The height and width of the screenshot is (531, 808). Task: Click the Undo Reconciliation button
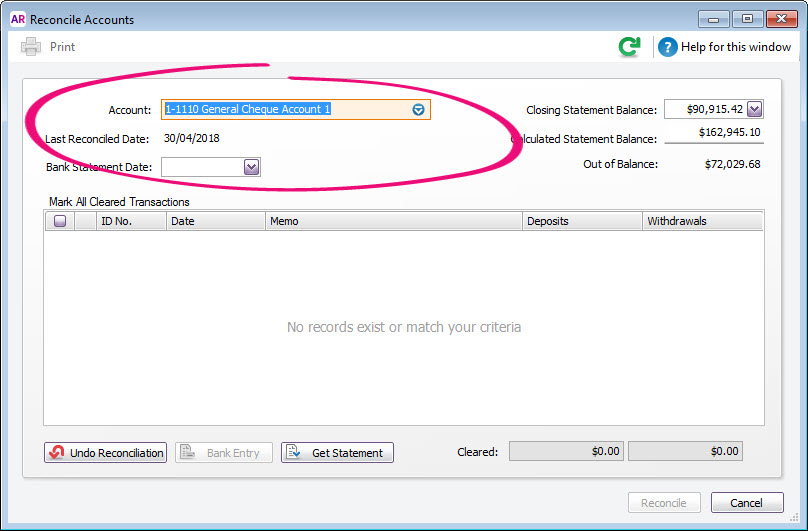click(105, 453)
